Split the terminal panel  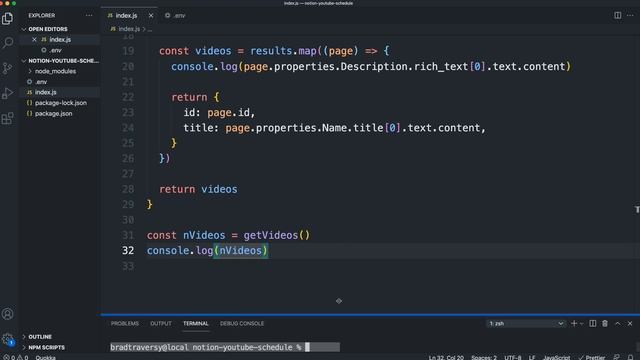[x=593, y=323]
